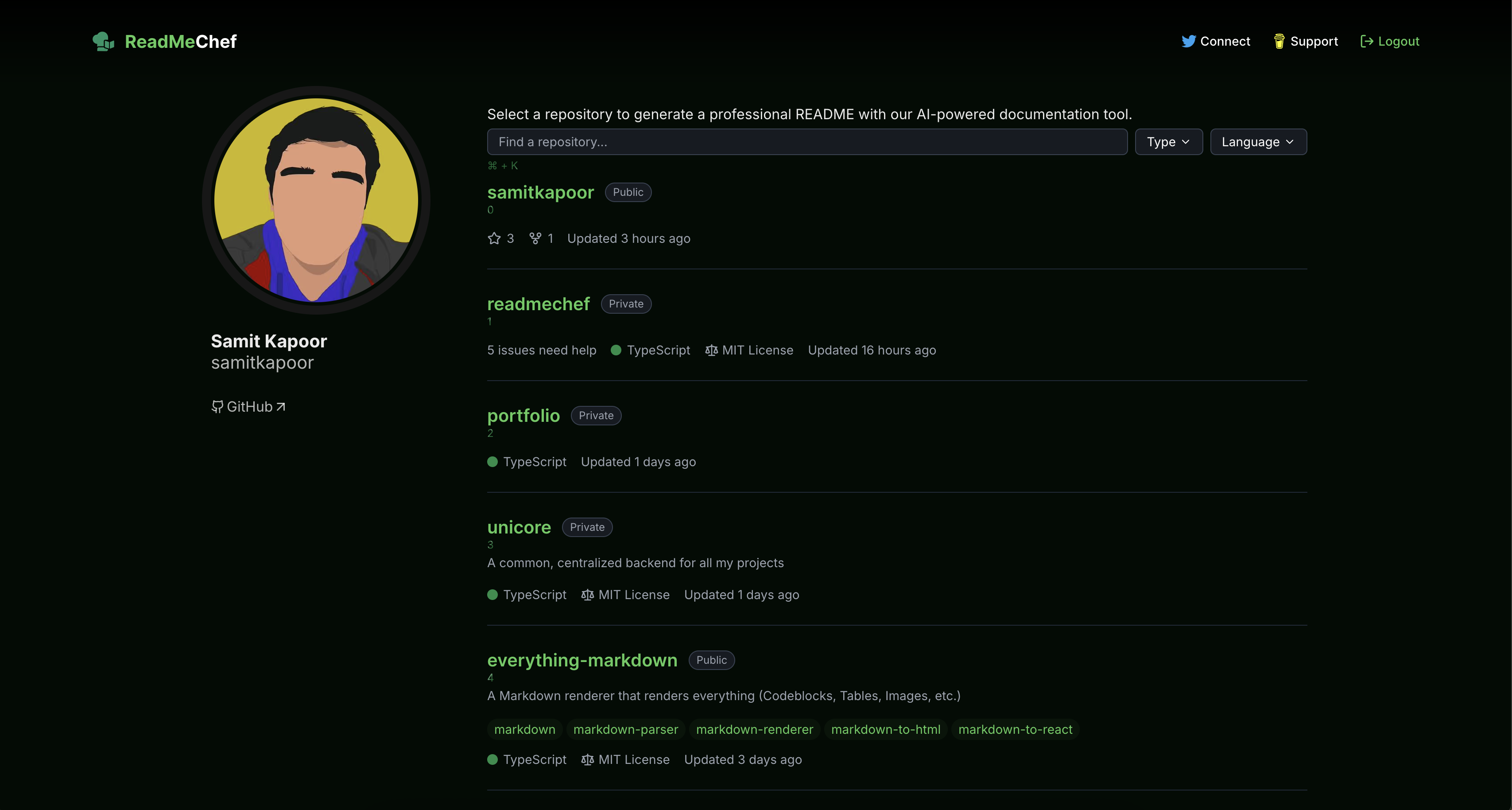
Task: Click the GitHub octocat icon under the profile
Action: click(x=217, y=407)
